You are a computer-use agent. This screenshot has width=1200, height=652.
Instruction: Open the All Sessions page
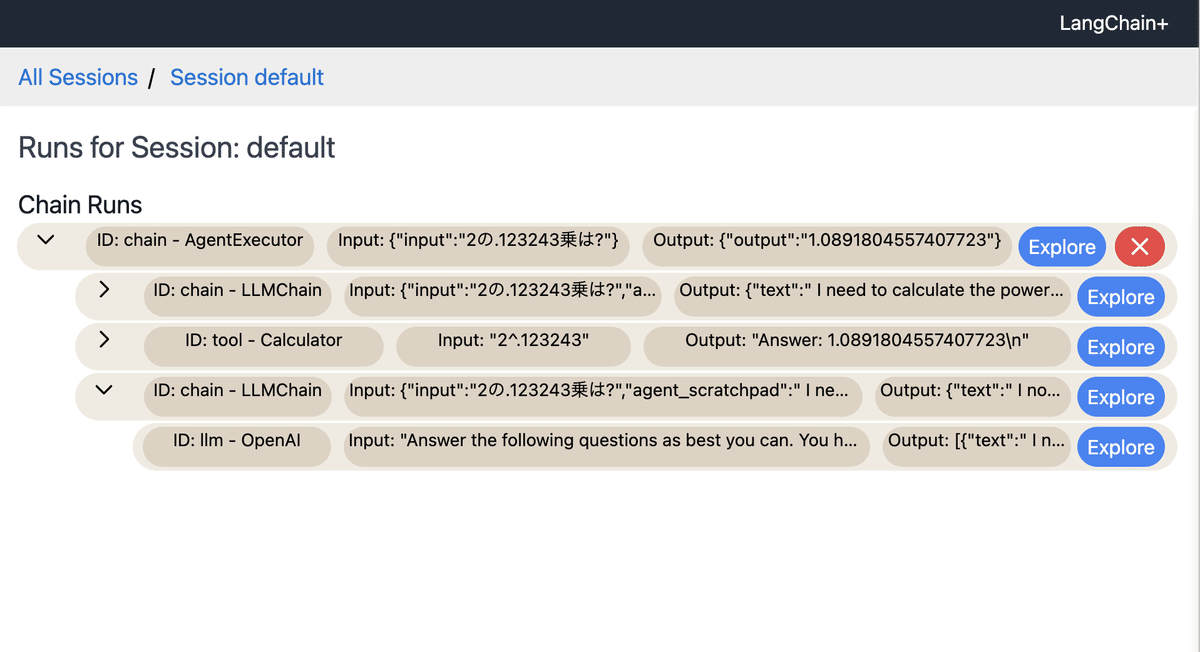(78, 77)
